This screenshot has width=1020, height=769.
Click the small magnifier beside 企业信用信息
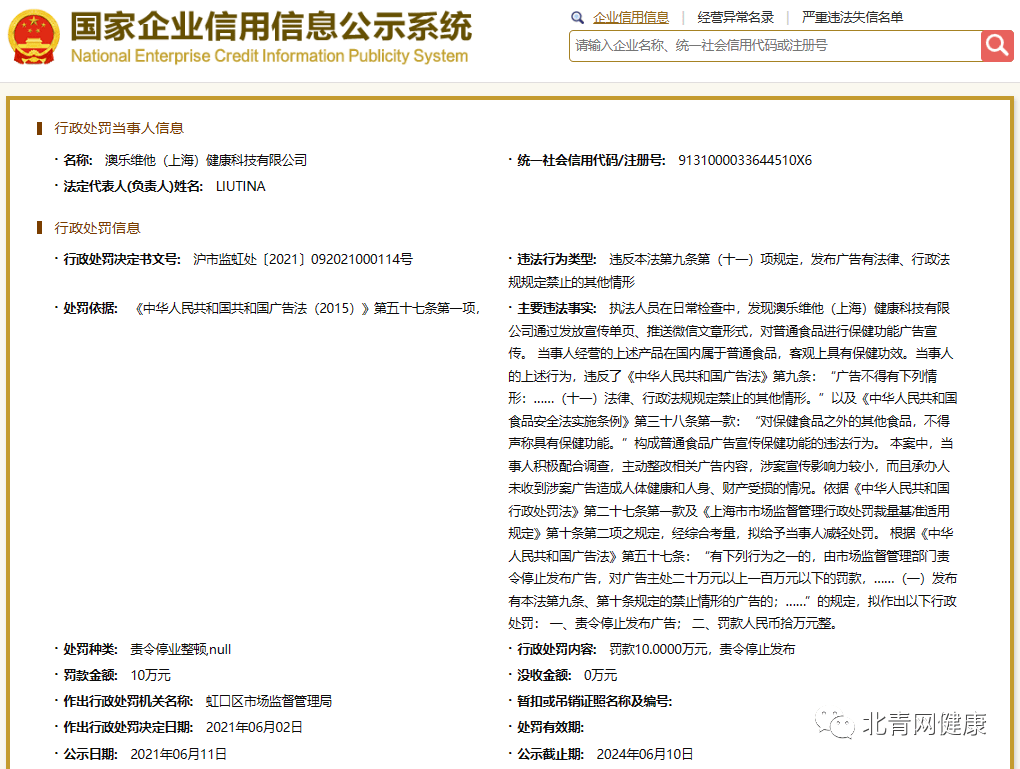coord(577,17)
